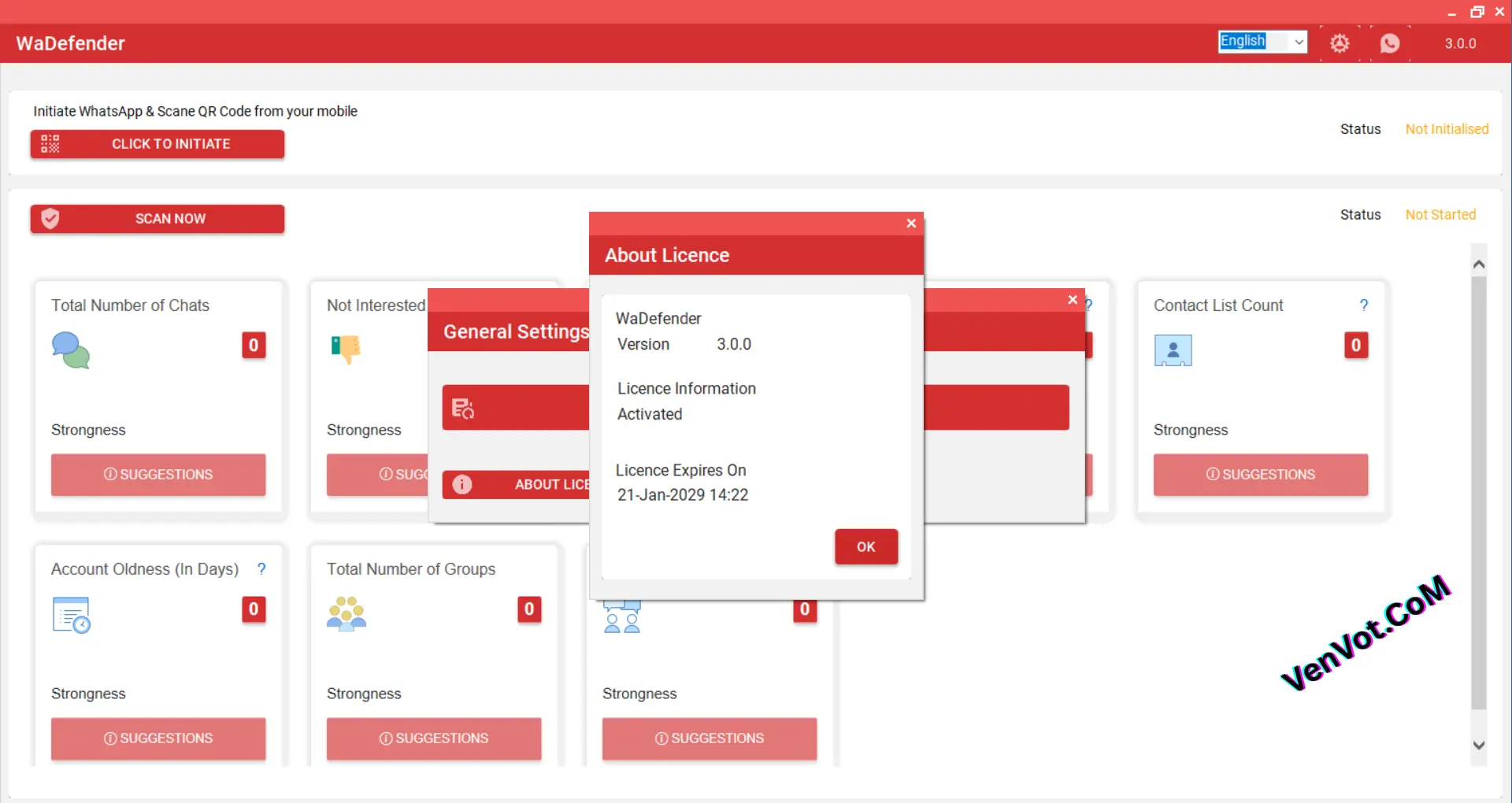Image resolution: width=1512 pixels, height=803 pixels.
Task: Expand language options via dropdown arrow
Action: [1299, 41]
